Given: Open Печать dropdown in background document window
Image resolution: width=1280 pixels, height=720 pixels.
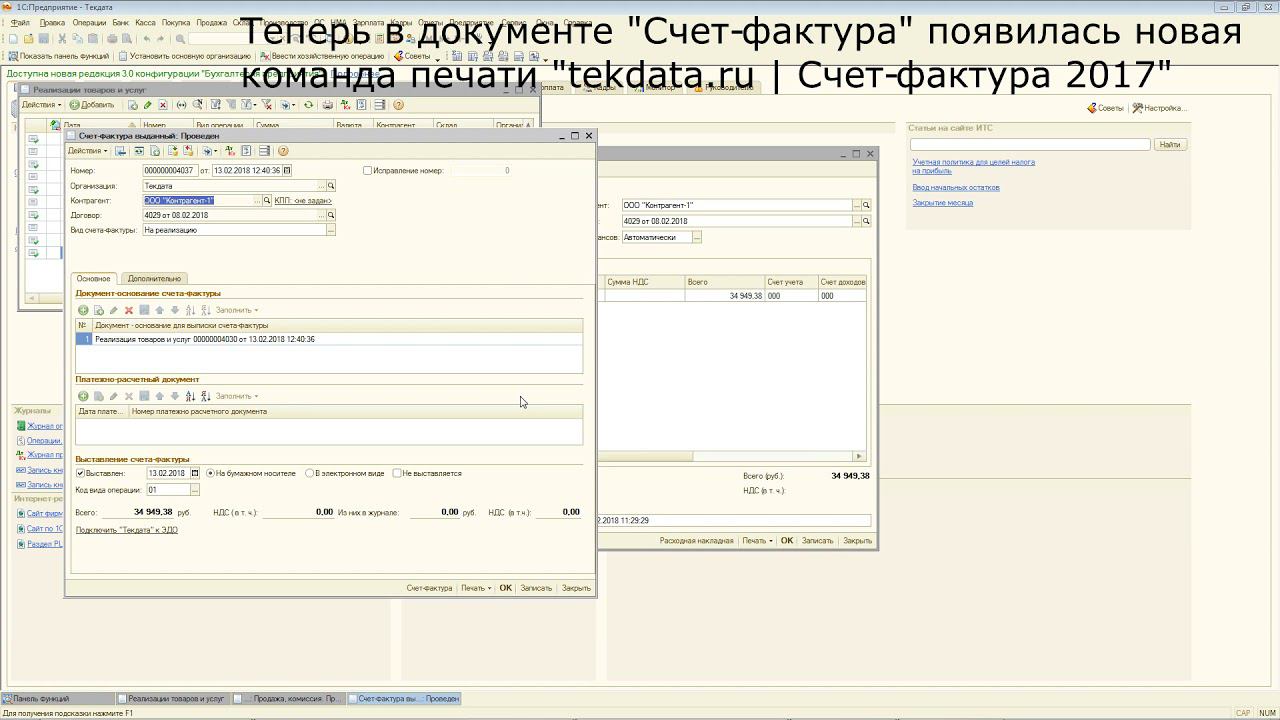Looking at the screenshot, I should (x=757, y=541).
